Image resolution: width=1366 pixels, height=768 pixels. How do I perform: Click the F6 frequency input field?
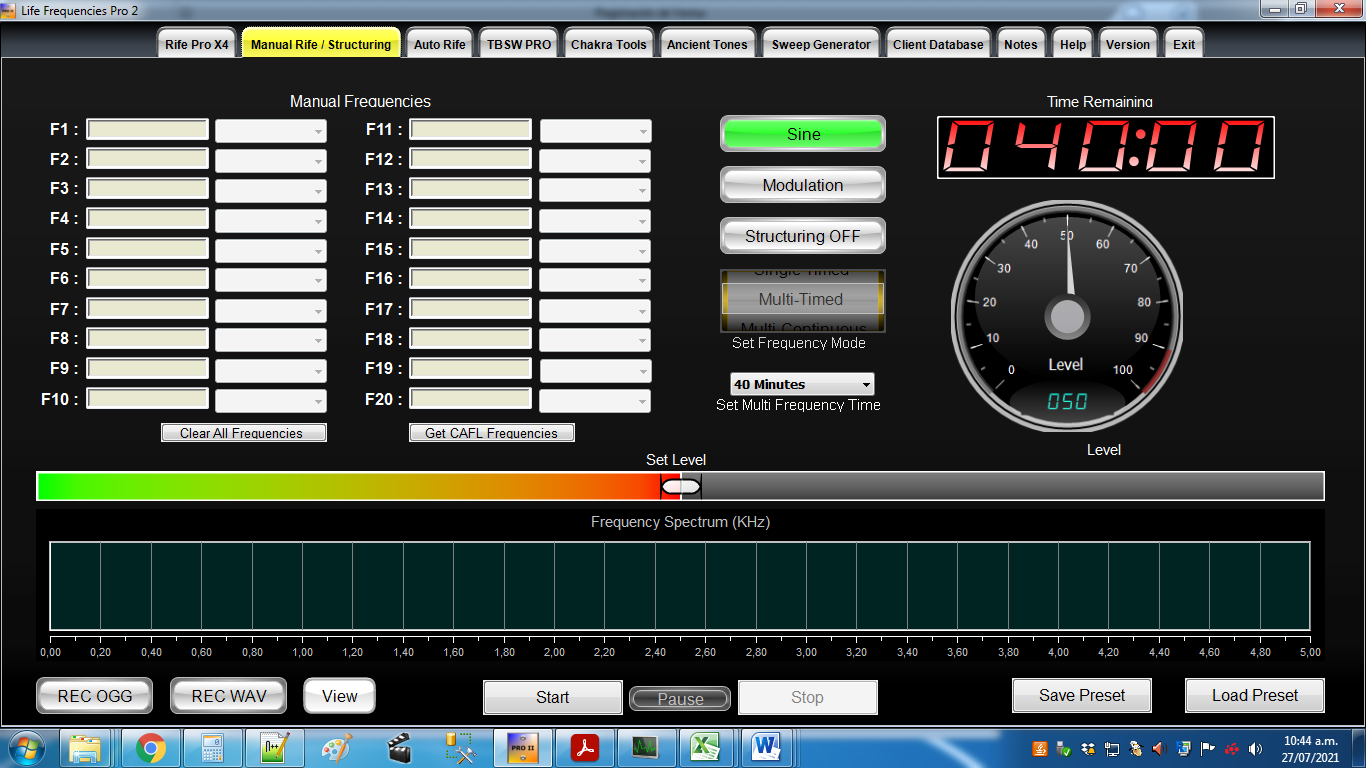click(148, 278)
